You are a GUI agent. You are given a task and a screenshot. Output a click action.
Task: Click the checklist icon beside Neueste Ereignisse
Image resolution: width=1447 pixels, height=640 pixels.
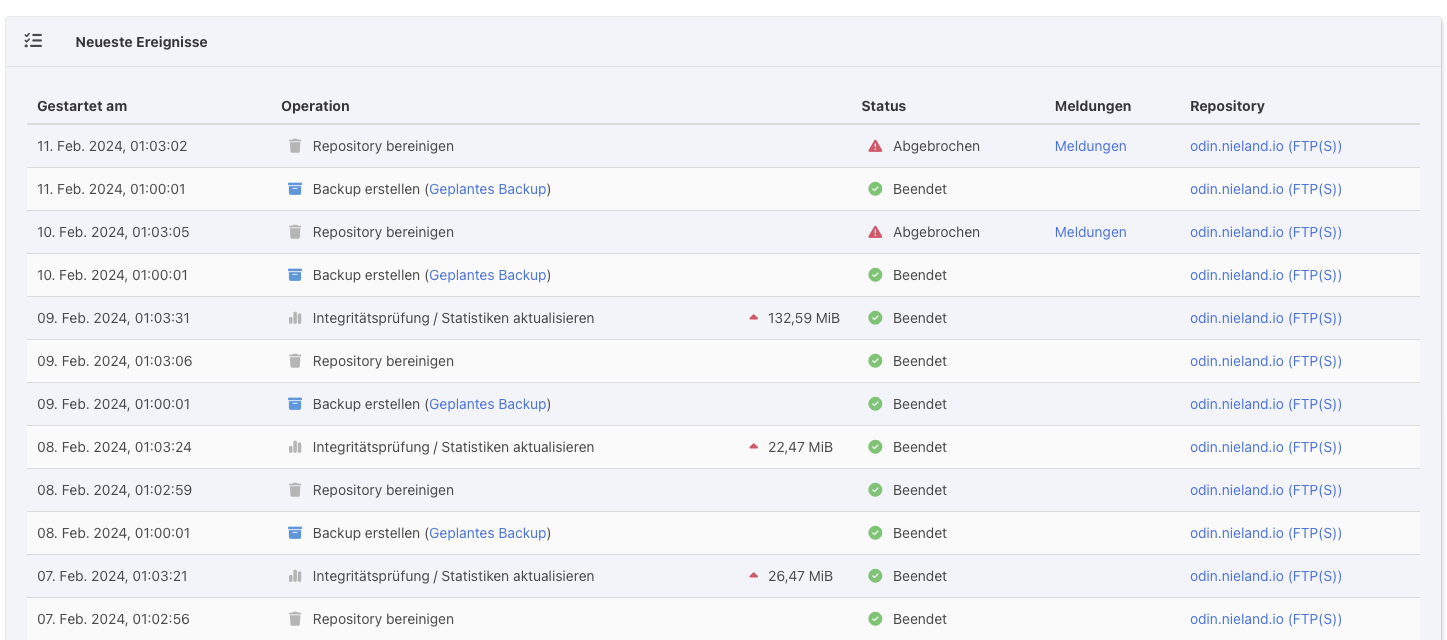[x=33, y=41]
